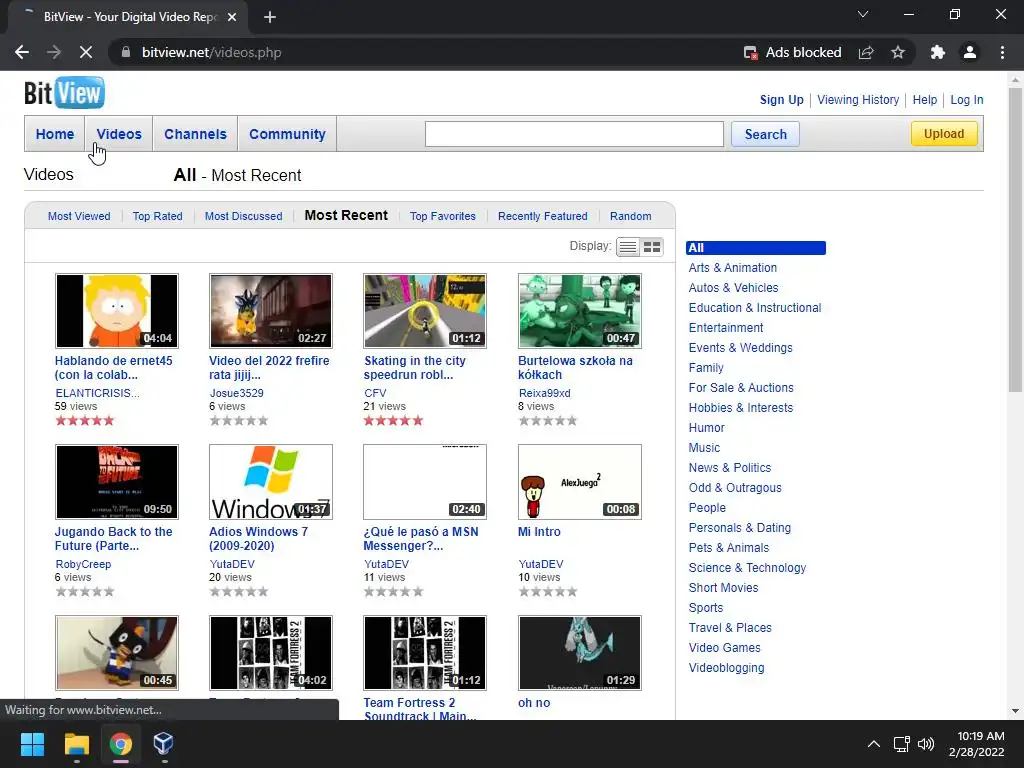1024x768 pixels.
Task: Open File Explorer from the taskbar
Action: (x=76, y=744)
